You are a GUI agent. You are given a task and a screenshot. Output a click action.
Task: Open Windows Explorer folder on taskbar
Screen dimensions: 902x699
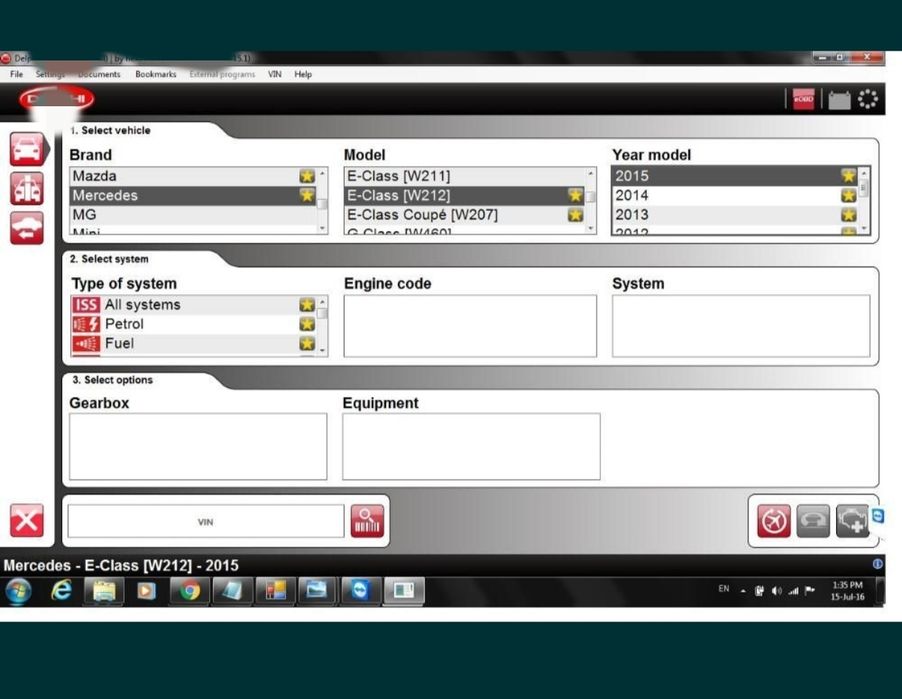(104, 591)
